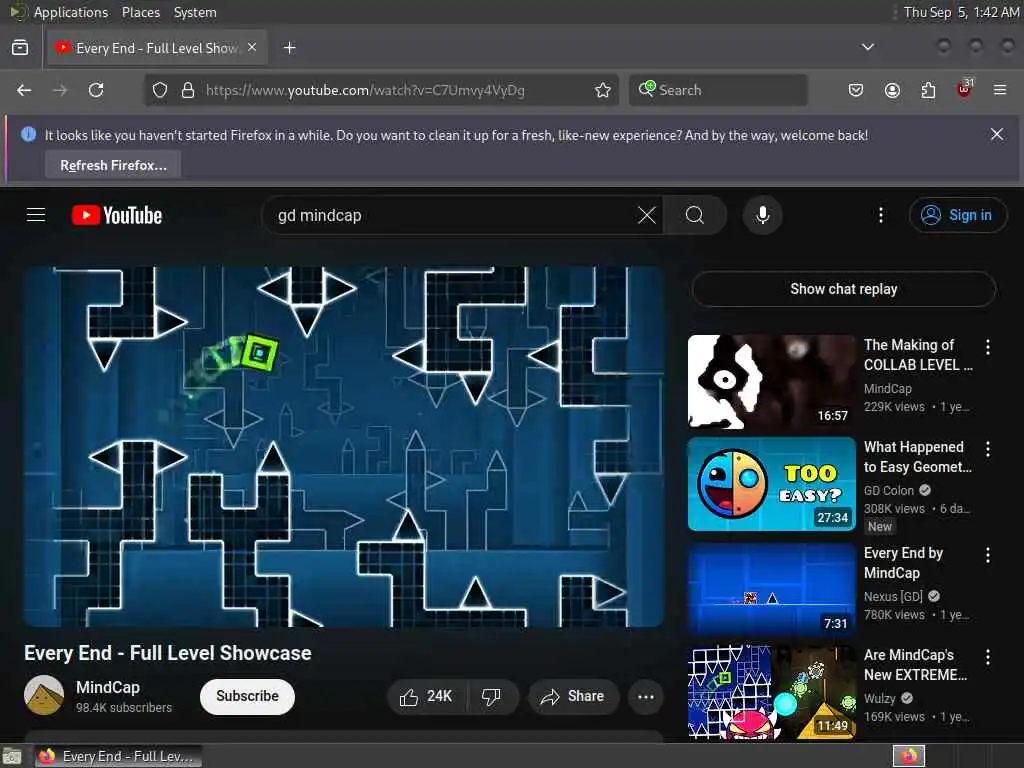Open MindCap channel avatar
Image resolution: width=1024 pixels, height=768 pixels.
tap(44, 695)
